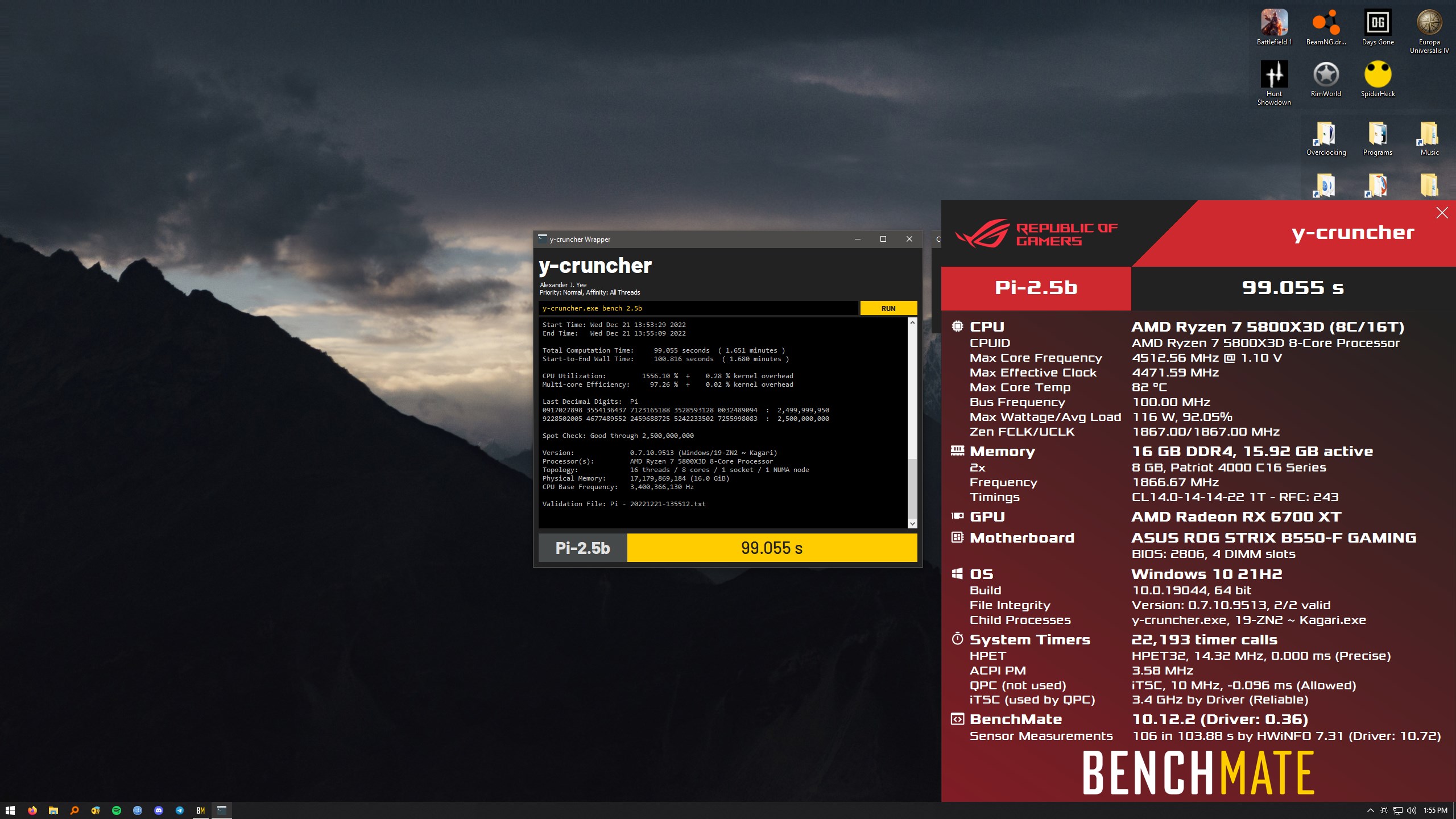Click the 'Windows 10 21H2' OS value
Image resolution: width=1456 pixels, height=819 pixels.
[x=1207, y=574]
